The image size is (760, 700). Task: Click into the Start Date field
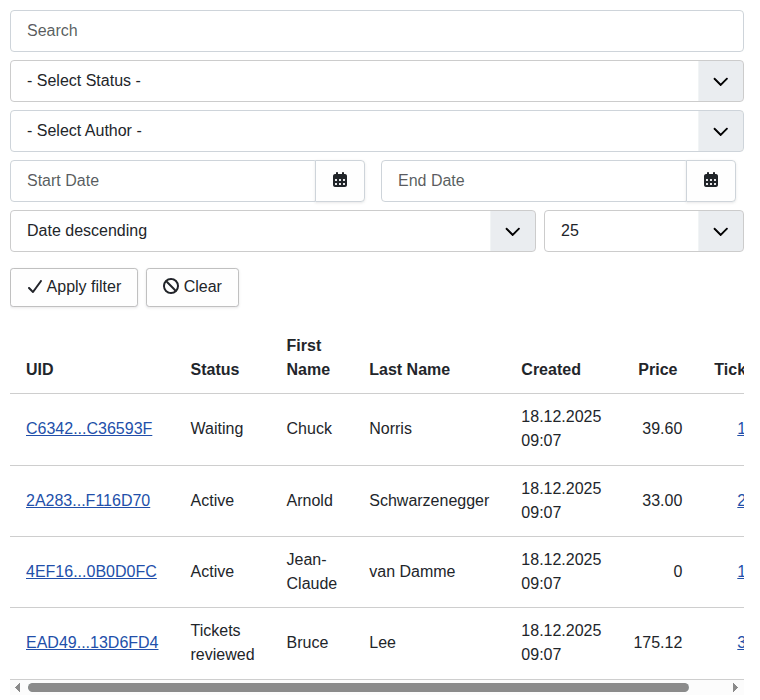[x=163, y=181]
